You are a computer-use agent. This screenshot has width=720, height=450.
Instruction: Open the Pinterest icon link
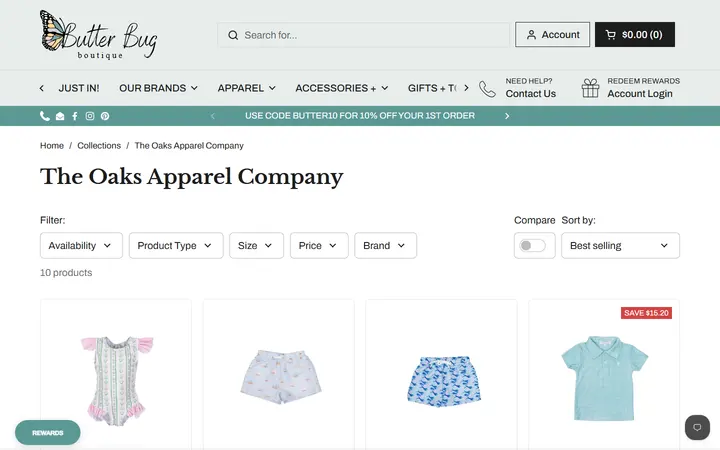point(105,116)
